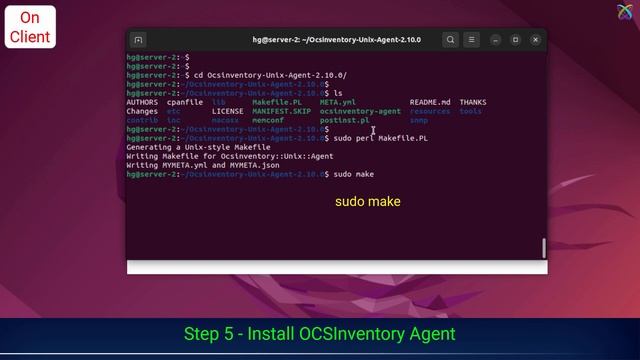Minimize the terminal window

[496, 40]
